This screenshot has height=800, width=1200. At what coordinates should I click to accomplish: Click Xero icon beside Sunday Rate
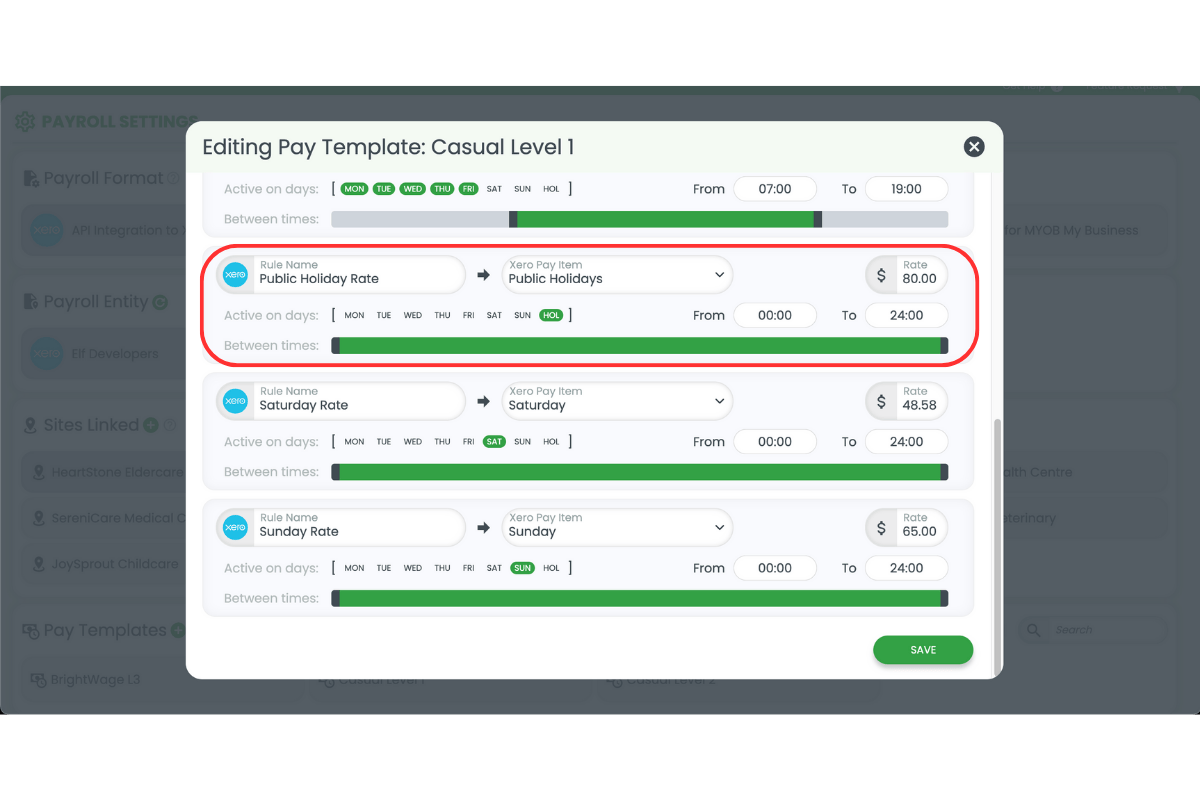235,527
